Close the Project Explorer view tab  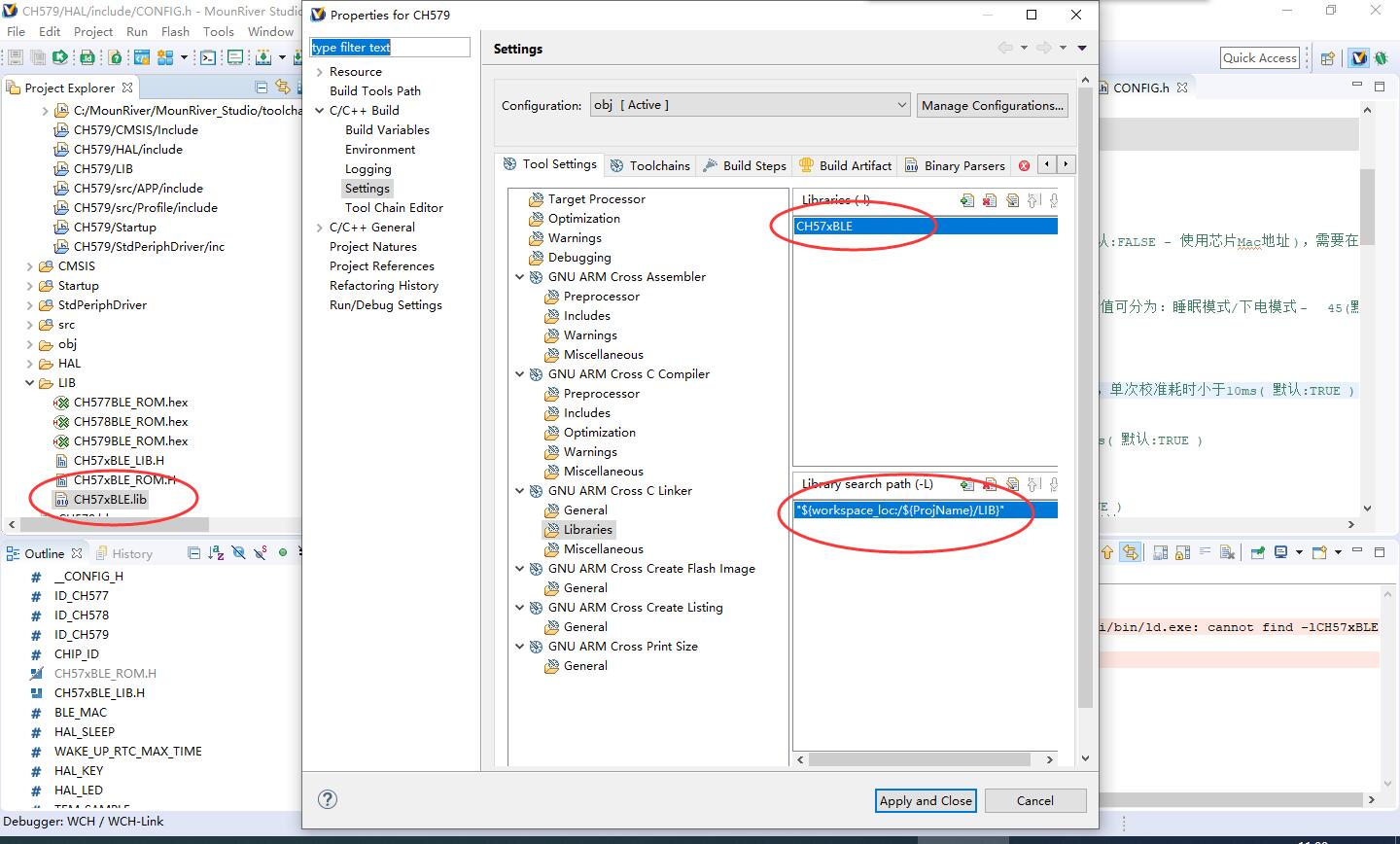point(127,87)
